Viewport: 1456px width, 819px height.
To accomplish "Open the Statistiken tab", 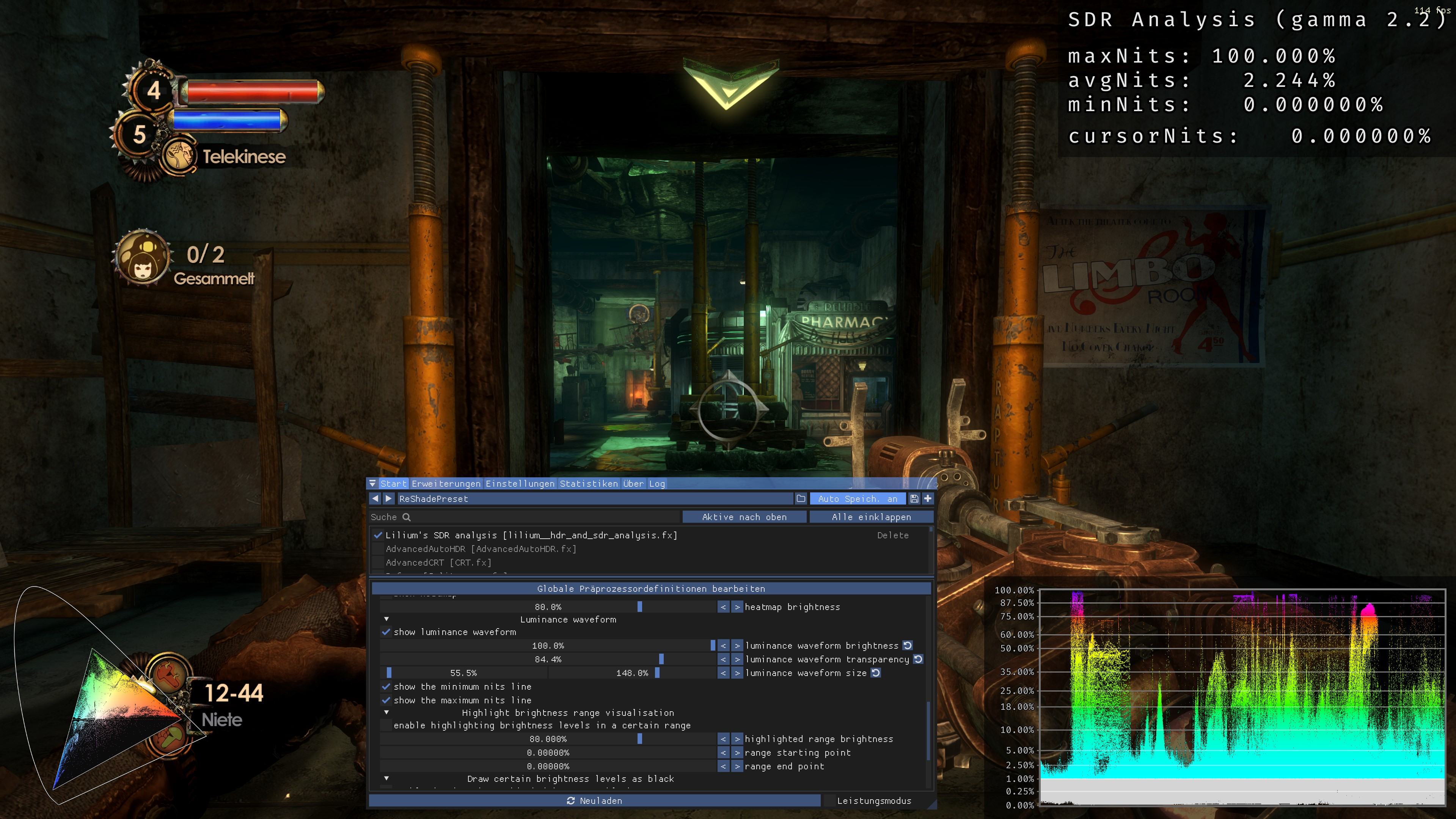I will coord(589,484).
